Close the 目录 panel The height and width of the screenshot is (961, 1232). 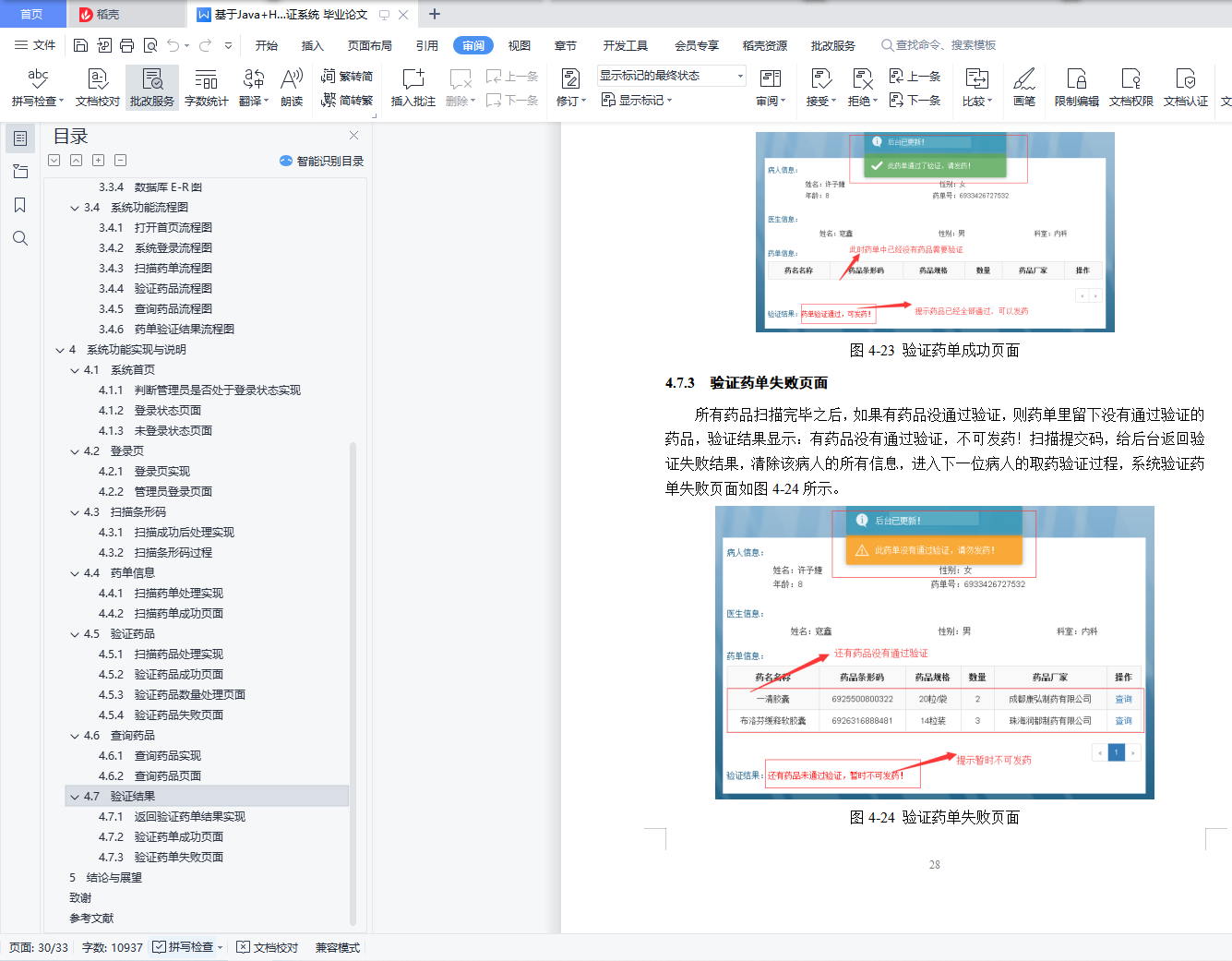point(353,135)
